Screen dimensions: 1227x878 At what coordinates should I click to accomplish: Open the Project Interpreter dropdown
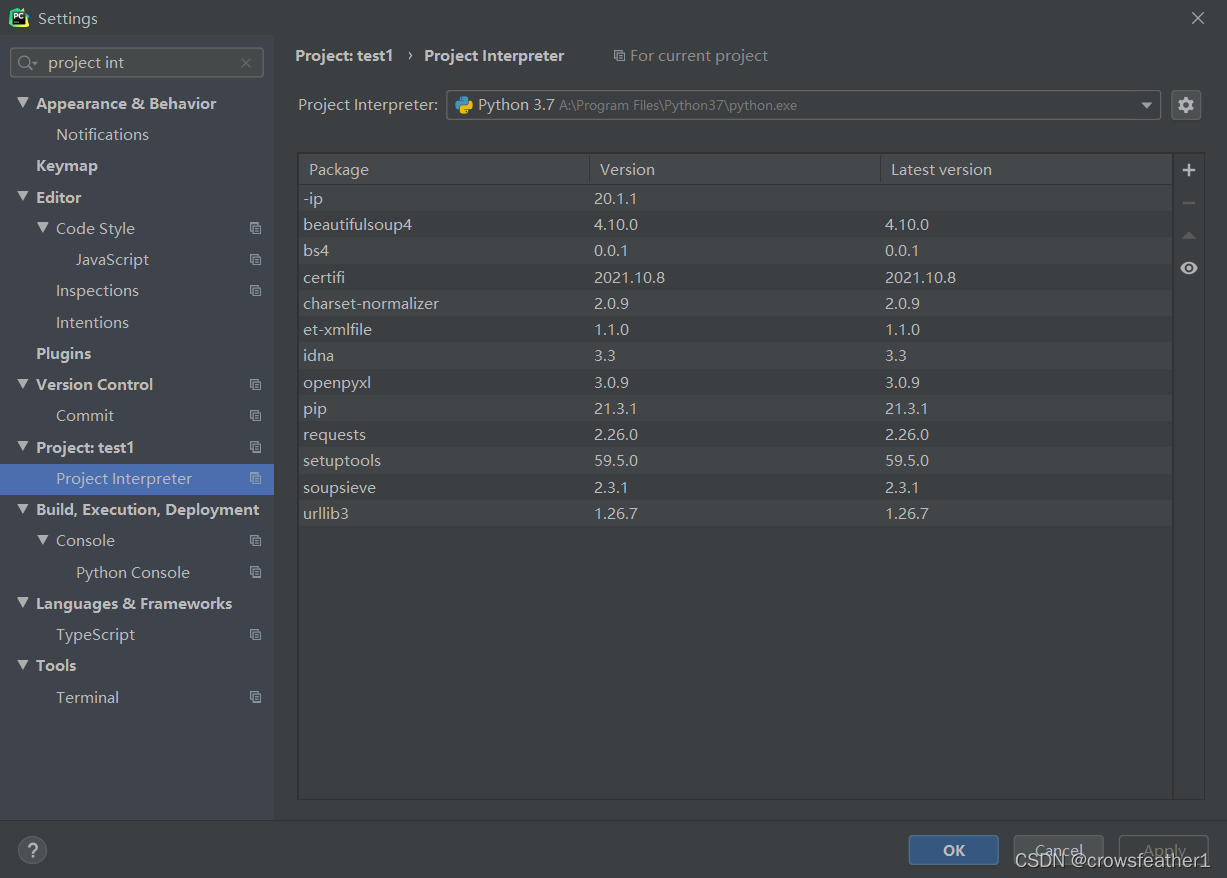coord(1146,105)
